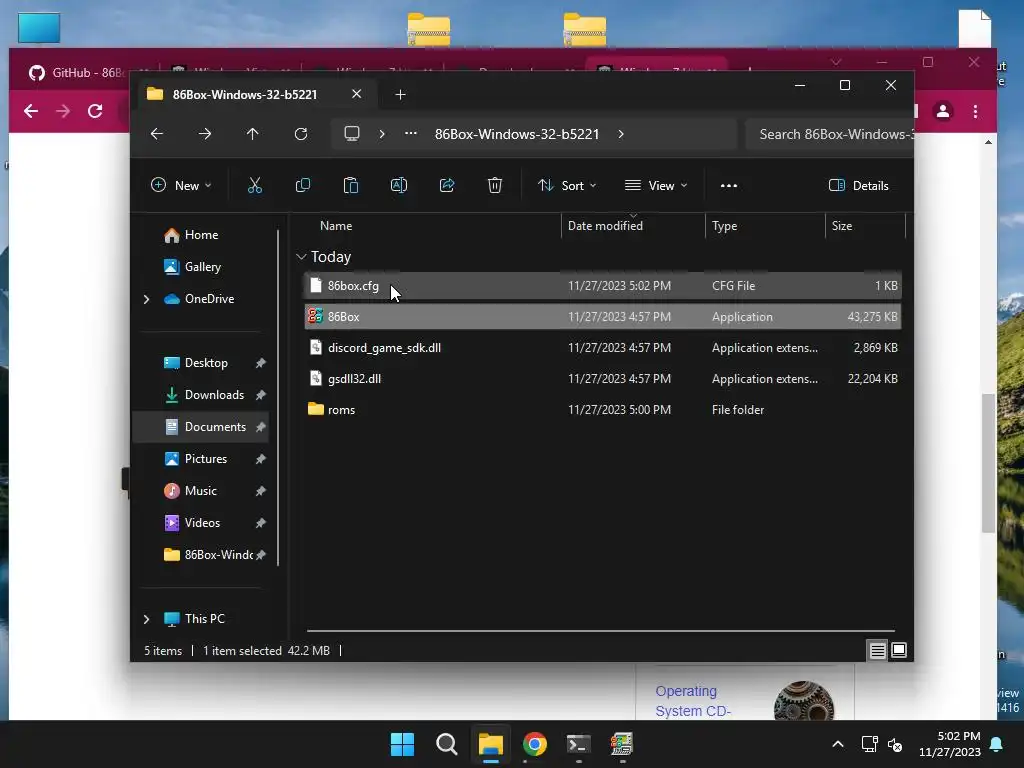1024x768 pixels.
Task: Reload the page in Chrome window
Action: [95, 111]
